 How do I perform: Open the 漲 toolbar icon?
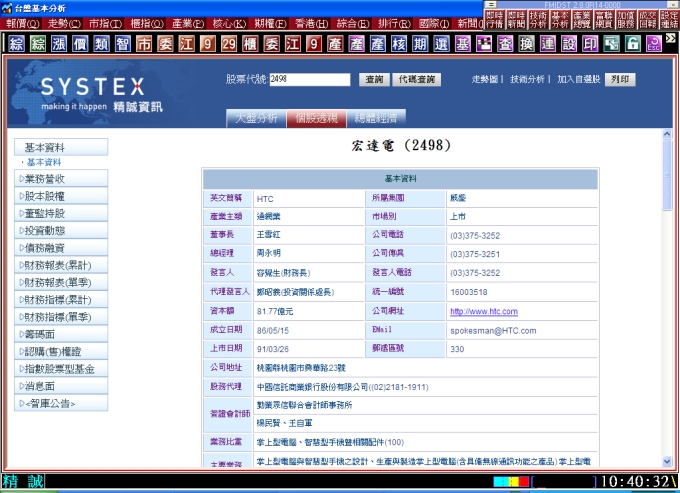coord(59,44)
